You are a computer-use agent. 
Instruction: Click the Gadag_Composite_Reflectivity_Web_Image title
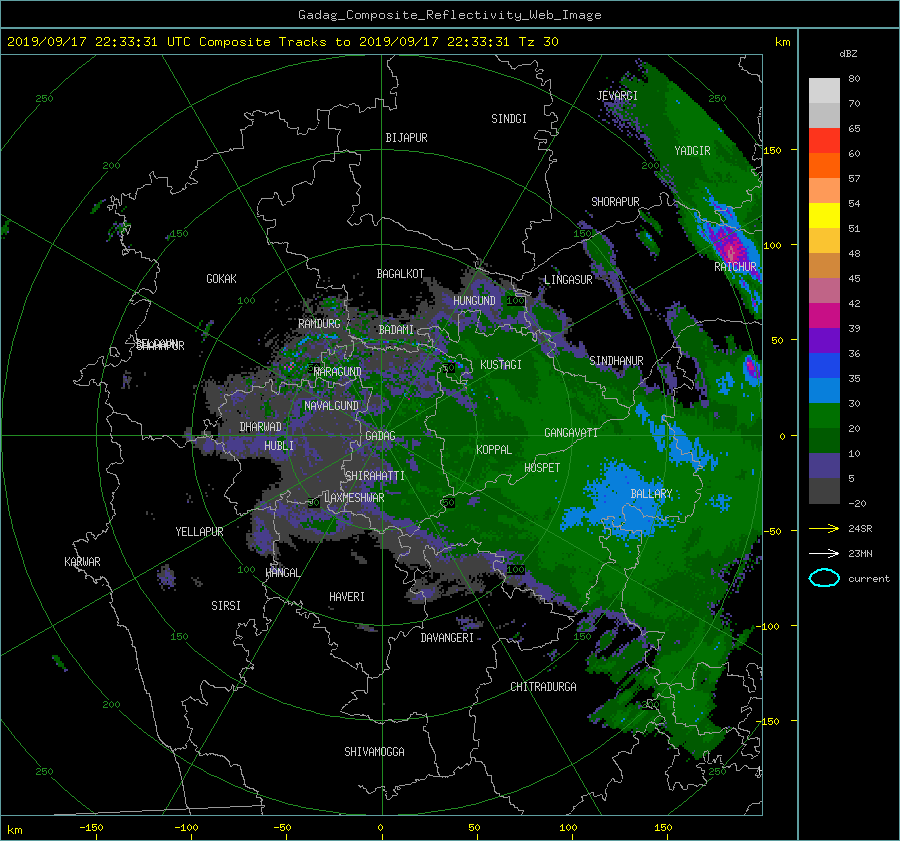pyautogui.click(x=449, y=15)
